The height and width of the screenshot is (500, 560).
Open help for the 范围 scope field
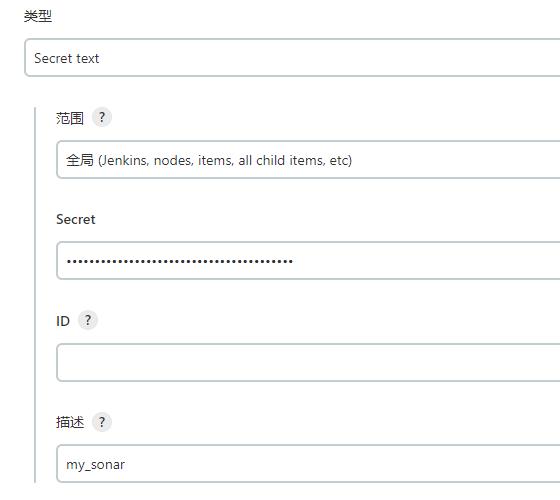pyautogui.click(x=102, y=117)
